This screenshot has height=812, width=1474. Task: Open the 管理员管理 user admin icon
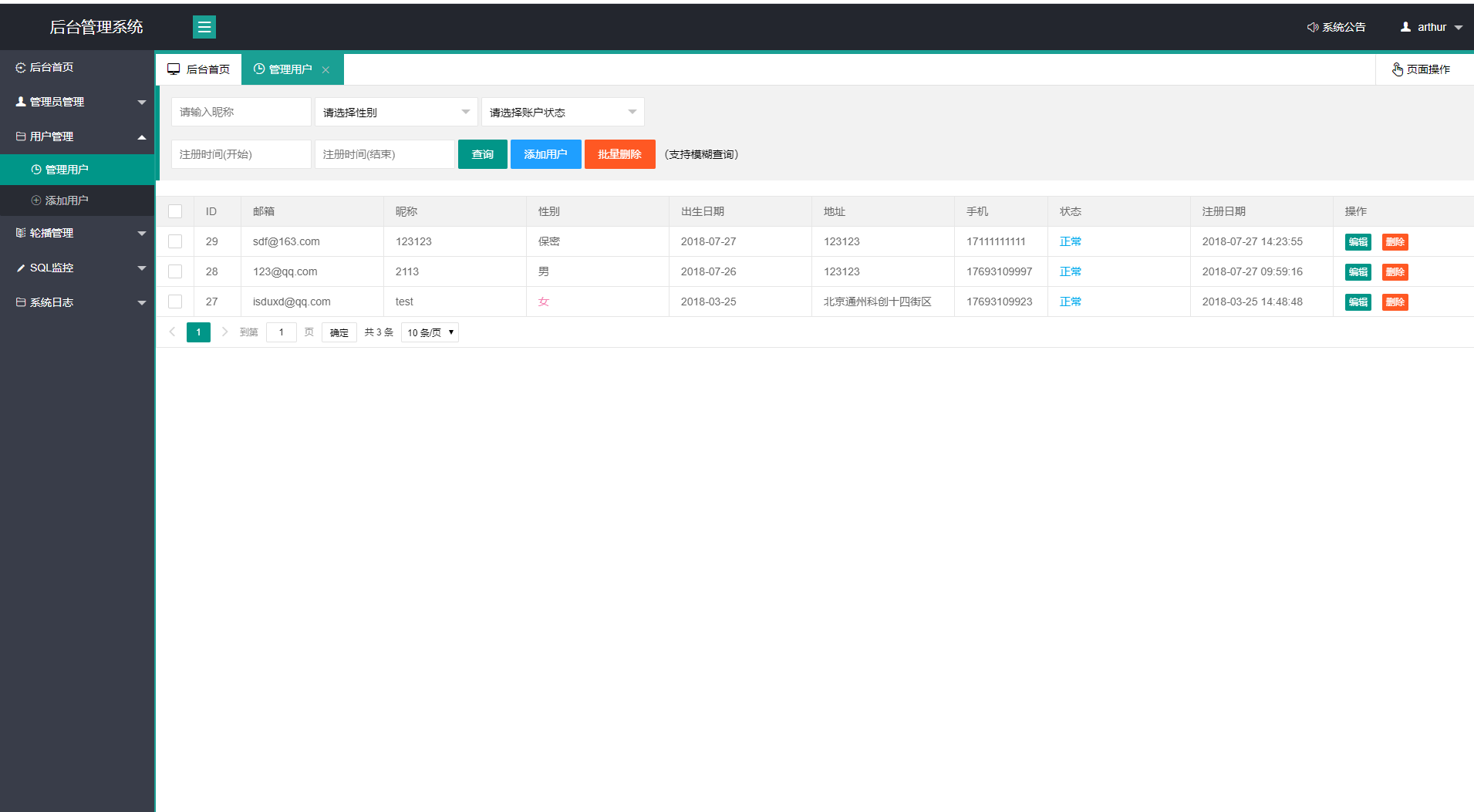point(20,101)
